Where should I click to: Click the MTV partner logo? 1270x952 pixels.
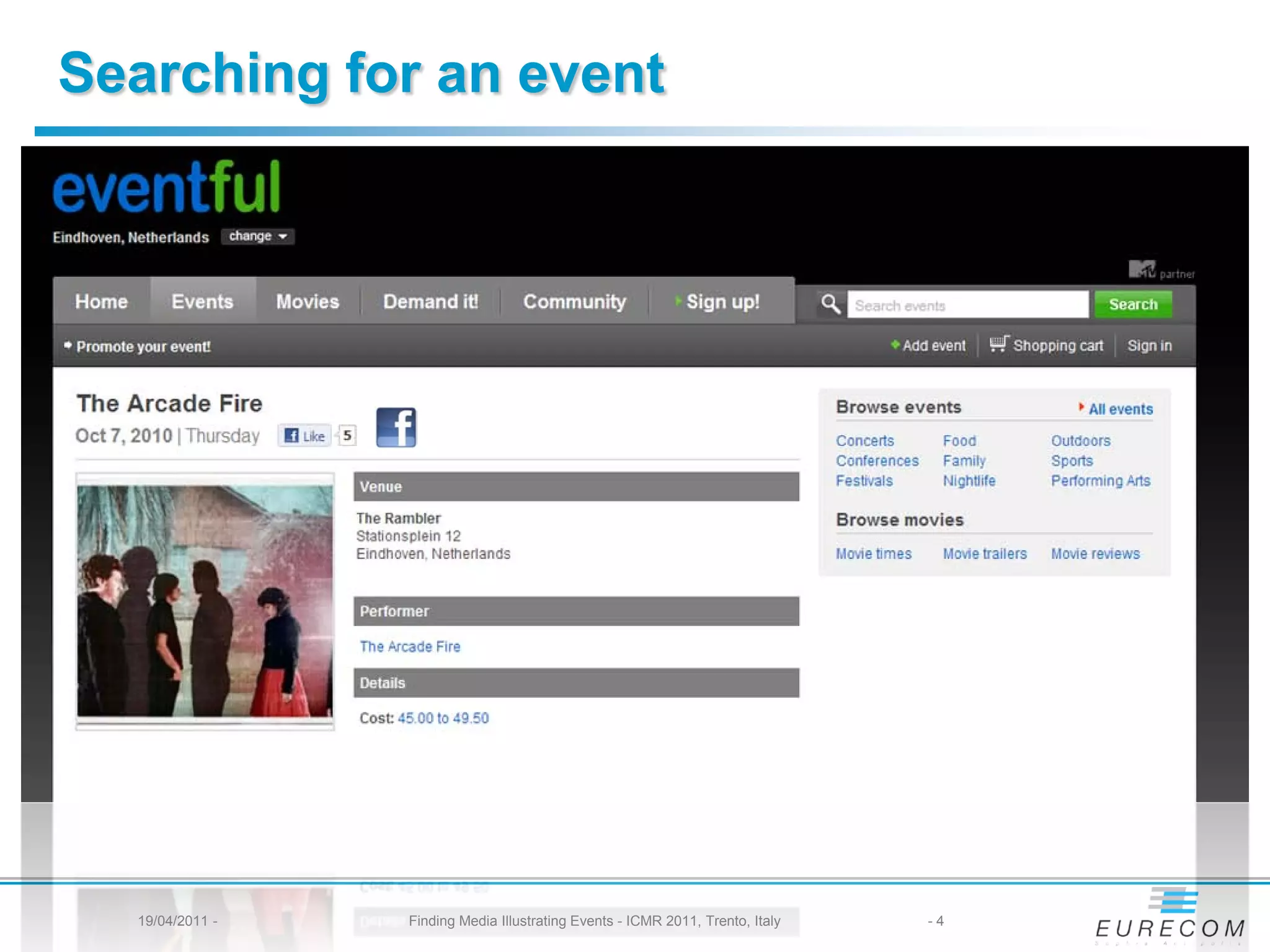click(1161, 270)
